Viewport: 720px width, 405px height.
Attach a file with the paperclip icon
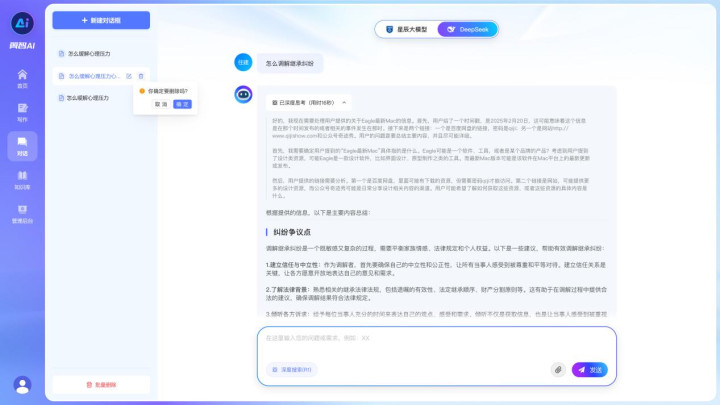tap(558, 370)
